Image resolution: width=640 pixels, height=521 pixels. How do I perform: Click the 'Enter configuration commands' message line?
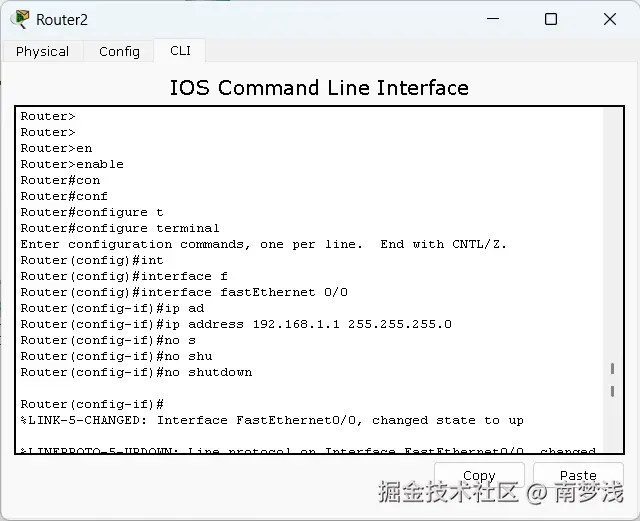[x=264, y=244]
